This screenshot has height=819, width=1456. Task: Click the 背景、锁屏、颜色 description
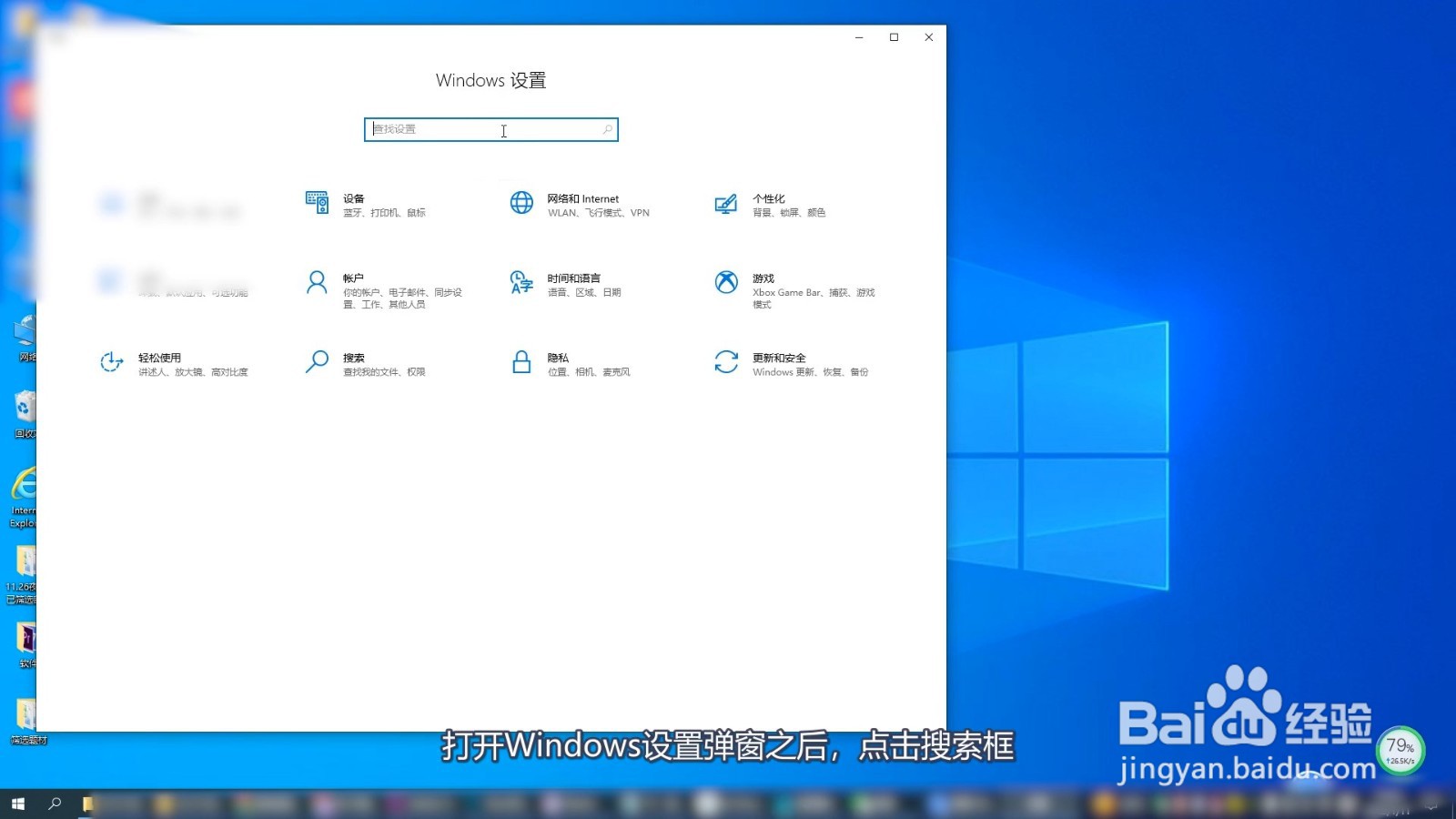(789, 213)
